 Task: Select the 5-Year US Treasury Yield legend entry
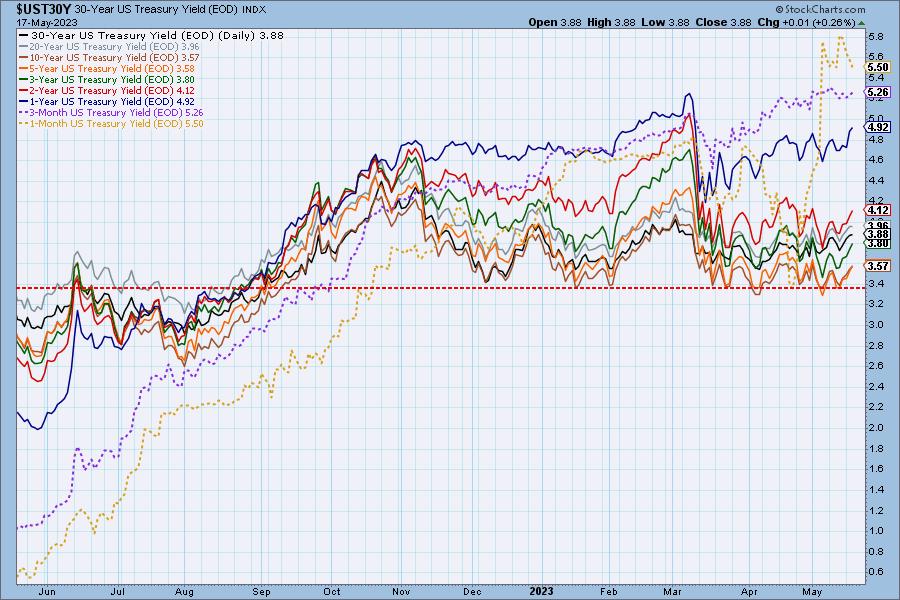coord(107,68)
